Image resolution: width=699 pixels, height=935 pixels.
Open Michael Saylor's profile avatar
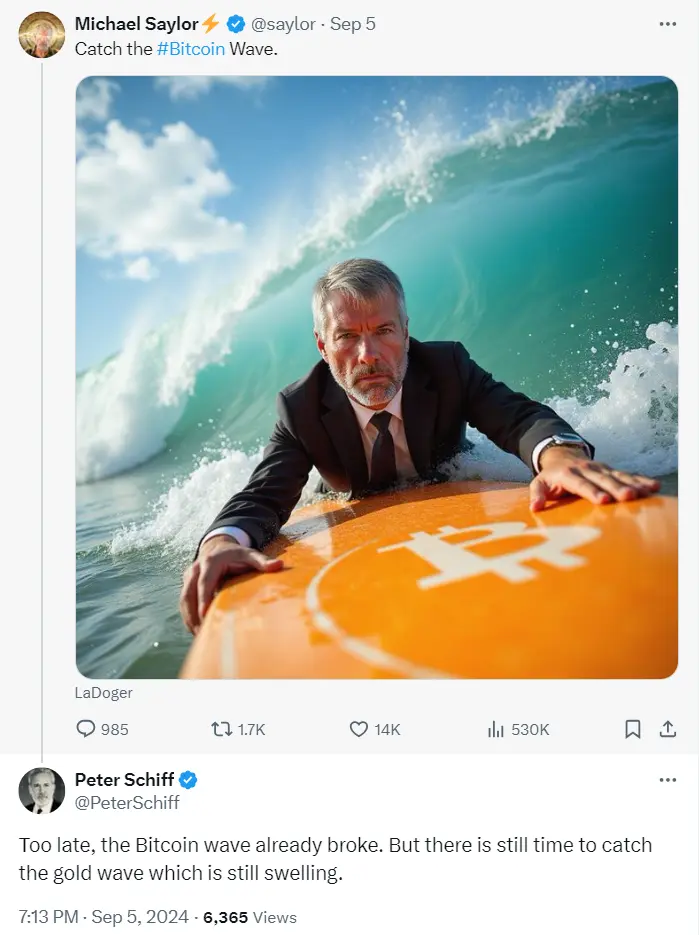coord(42,35)
